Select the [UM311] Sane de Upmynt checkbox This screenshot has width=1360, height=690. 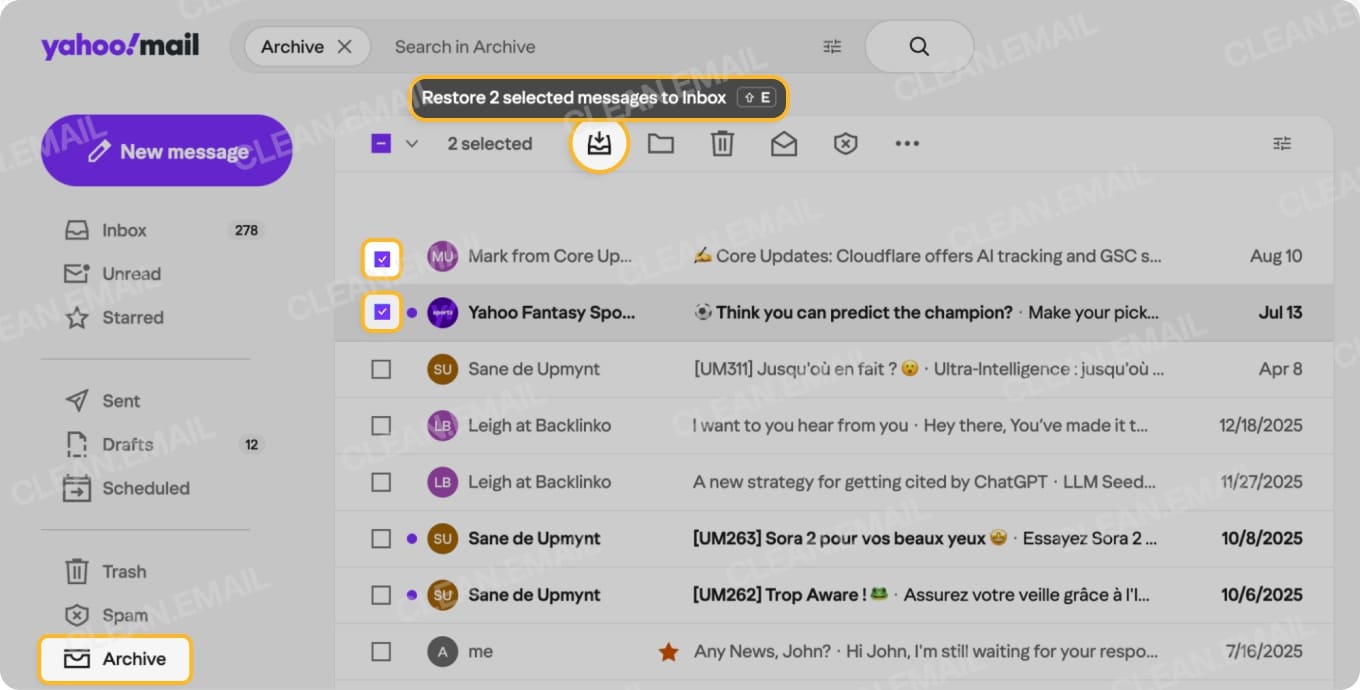pos(381,369)
